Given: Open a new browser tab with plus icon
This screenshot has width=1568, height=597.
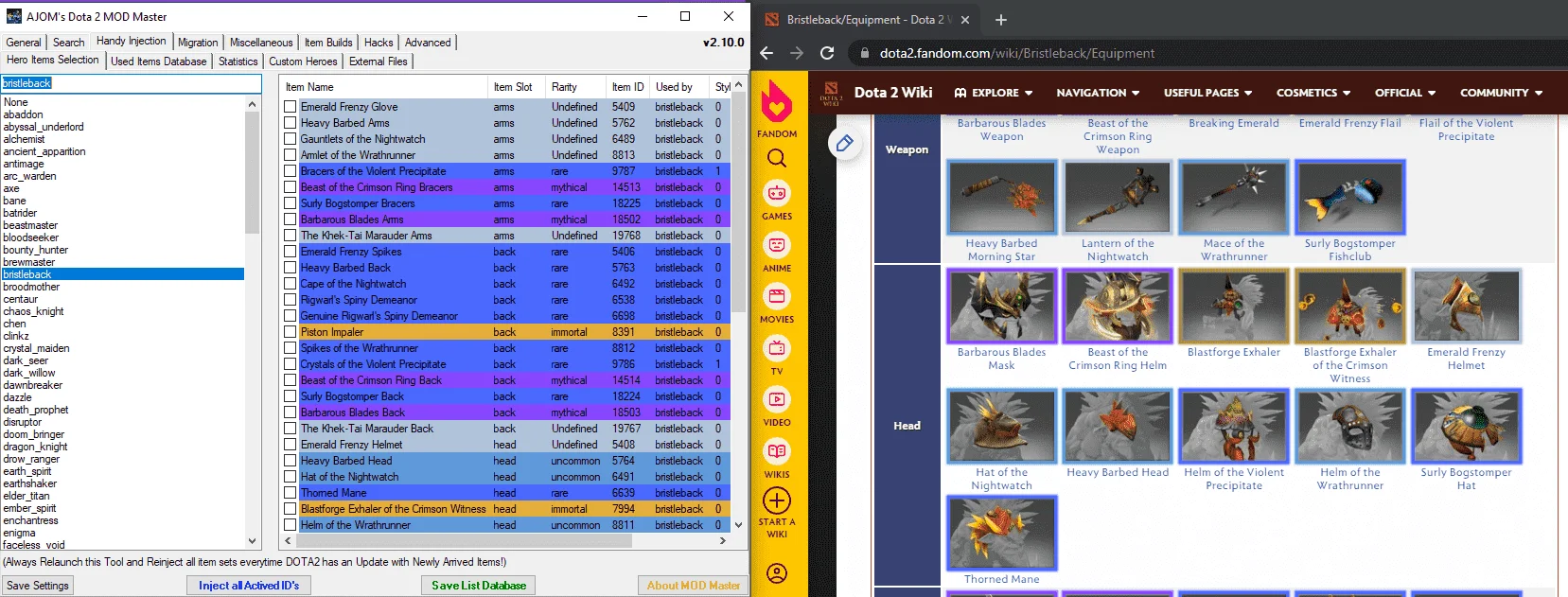Looking at the screenshot, I should pos(1001,19).
